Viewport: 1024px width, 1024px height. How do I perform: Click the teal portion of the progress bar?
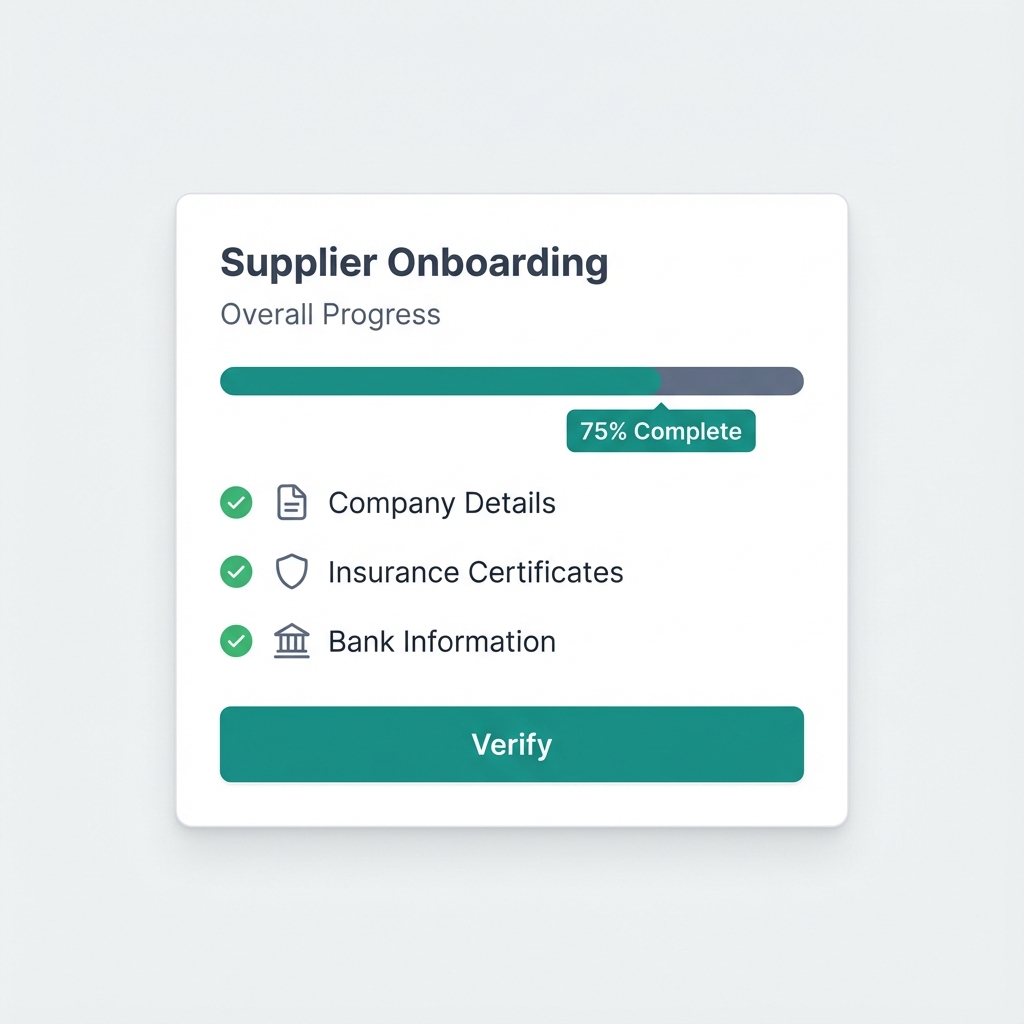440,381
